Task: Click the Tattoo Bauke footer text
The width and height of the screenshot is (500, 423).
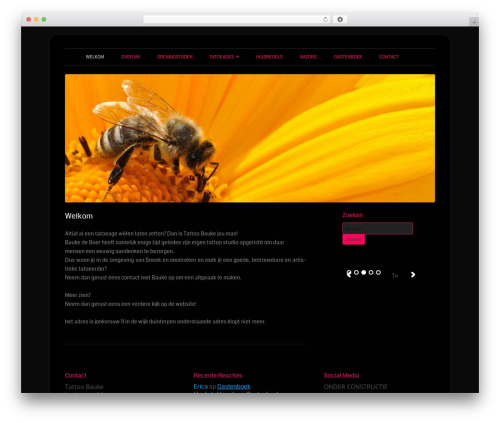Action: tap(84, 387)
